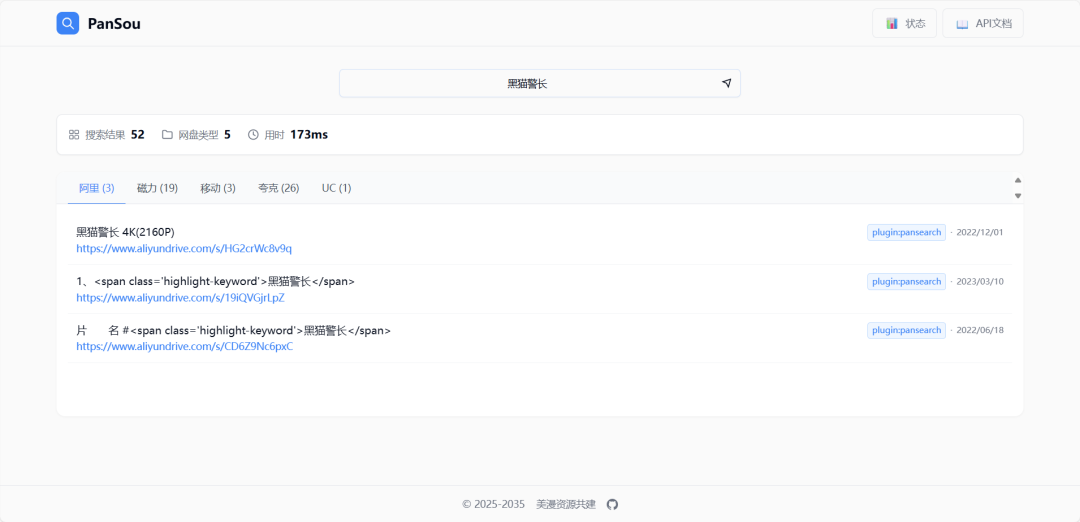Click the 2022/06/18 date text

[980, 330]
